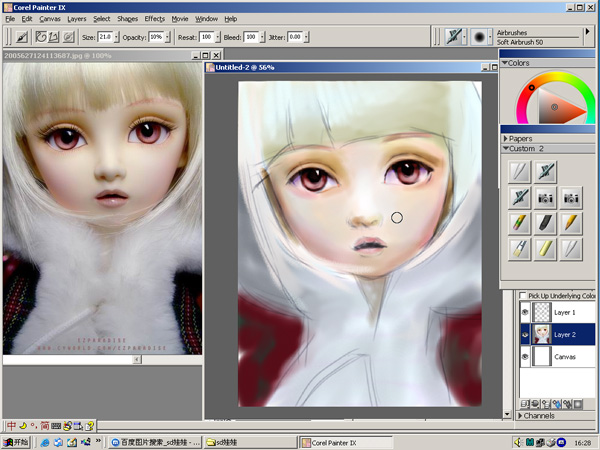Click the volume speaker tray icon

coord(518,442)
